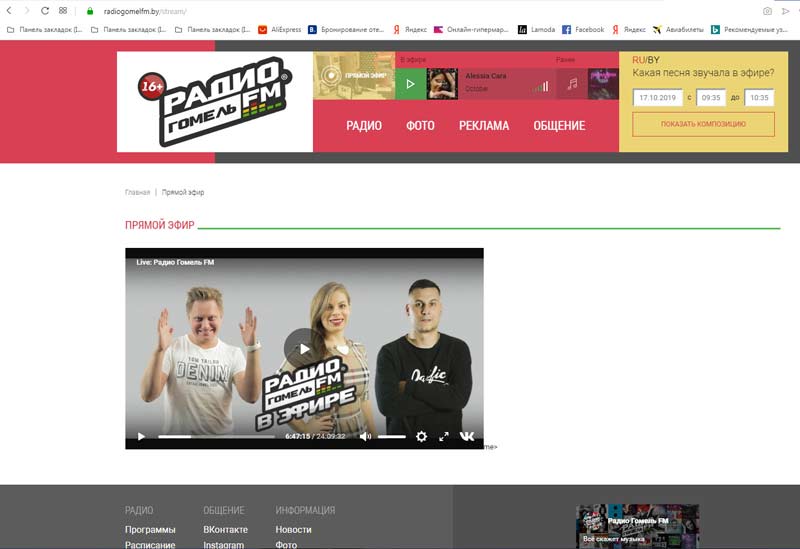800x549 pixels.
Task: Click the browser forward arrow
Action: 27,11
